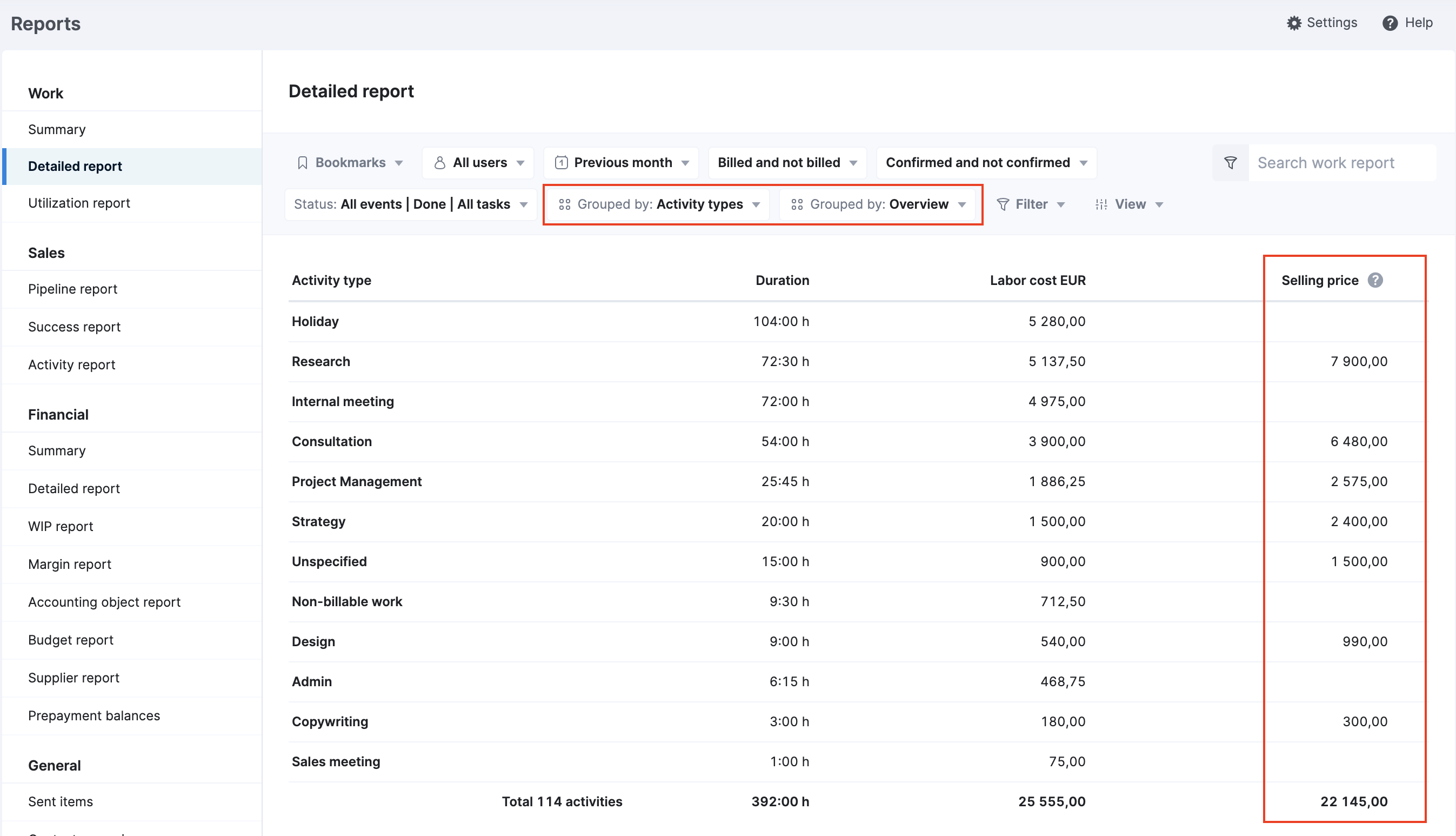
Task: Expand the Status All events dropdown
Action: [411, 204]
